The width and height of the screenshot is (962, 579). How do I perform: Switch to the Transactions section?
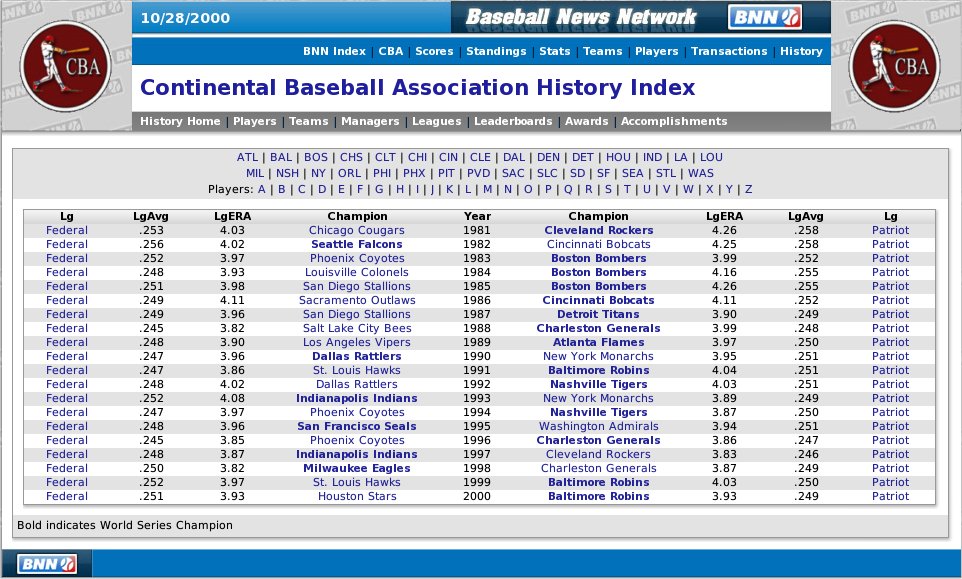729,51
